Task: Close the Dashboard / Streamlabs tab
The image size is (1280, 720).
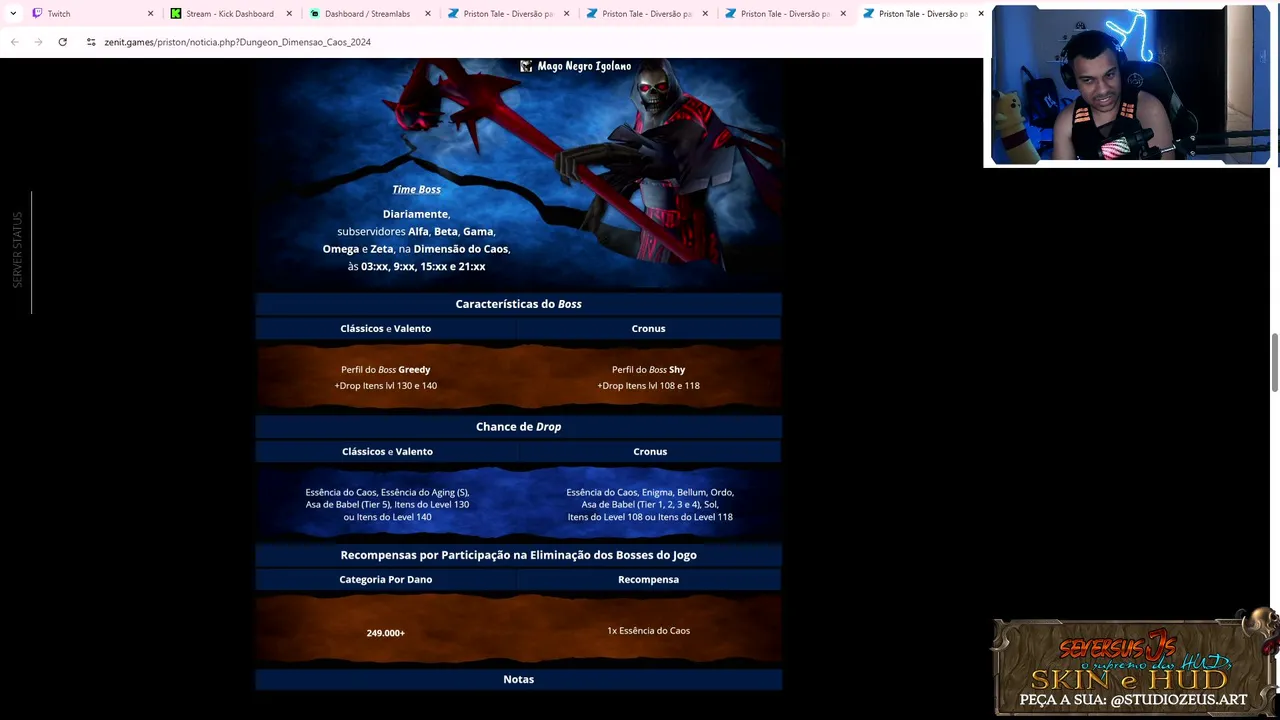Action: 428,14
